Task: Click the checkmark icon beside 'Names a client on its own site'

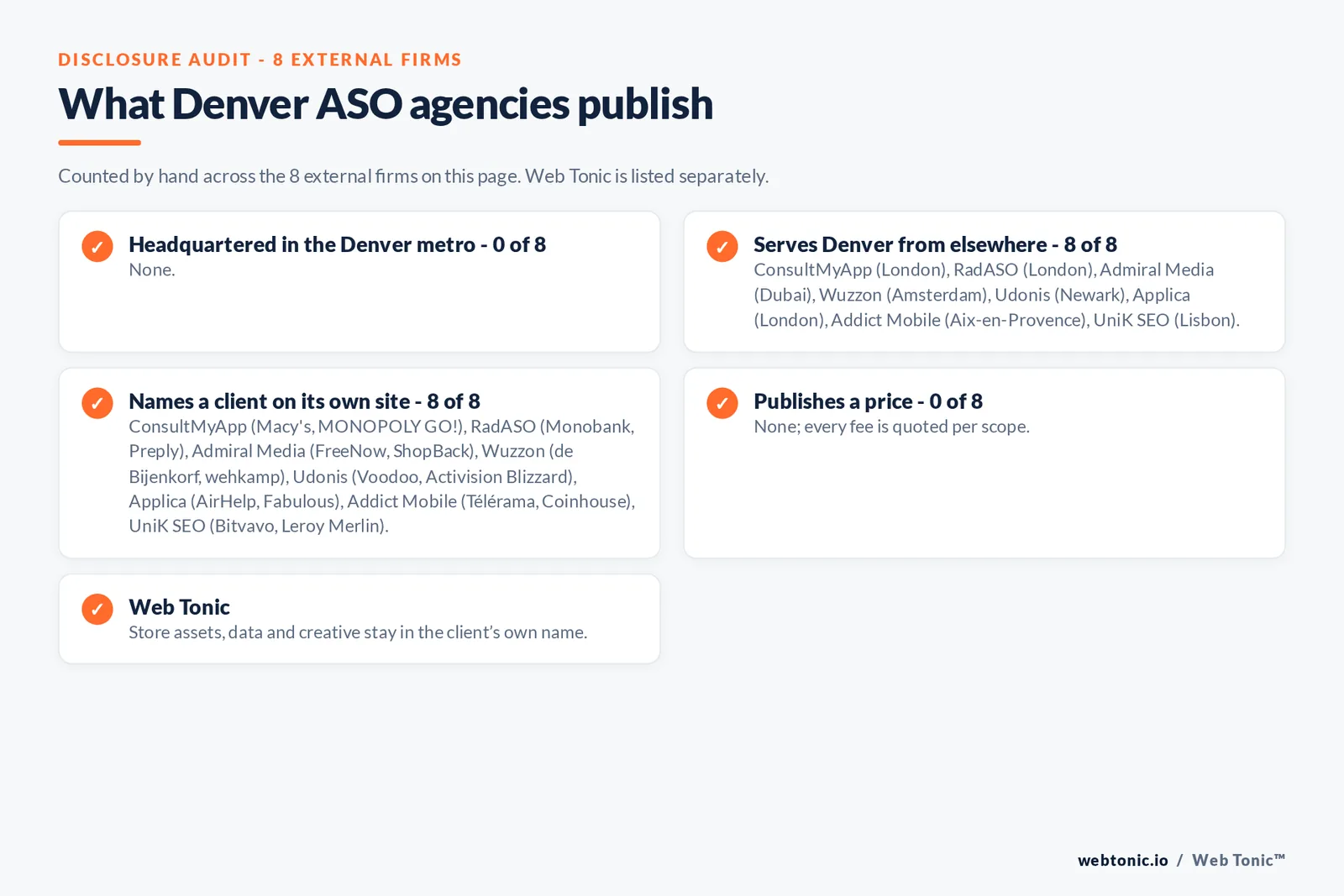Action: pyautogui.click(x=97, y=403)
